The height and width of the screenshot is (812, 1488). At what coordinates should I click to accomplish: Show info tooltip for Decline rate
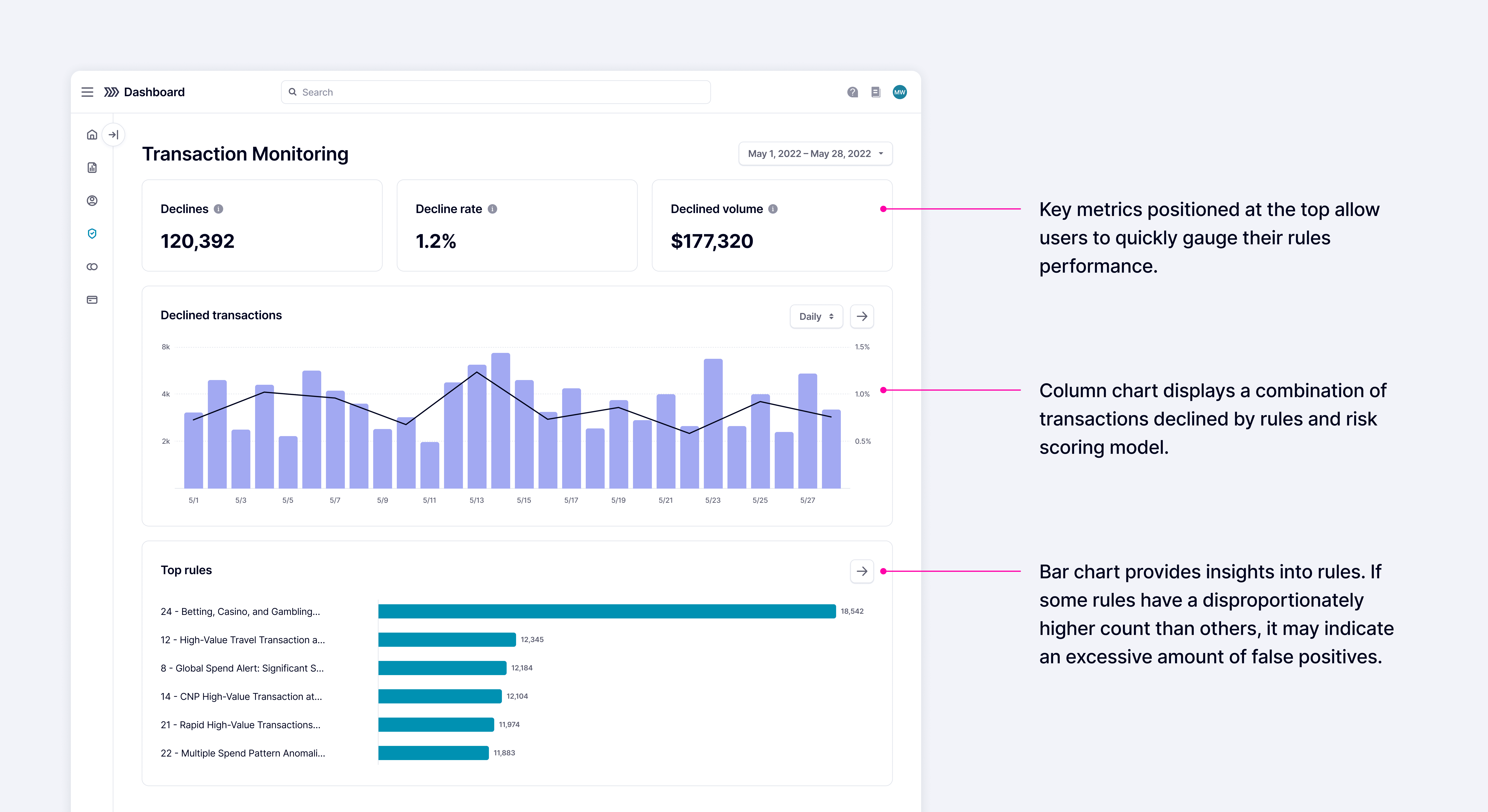(492, 209)
